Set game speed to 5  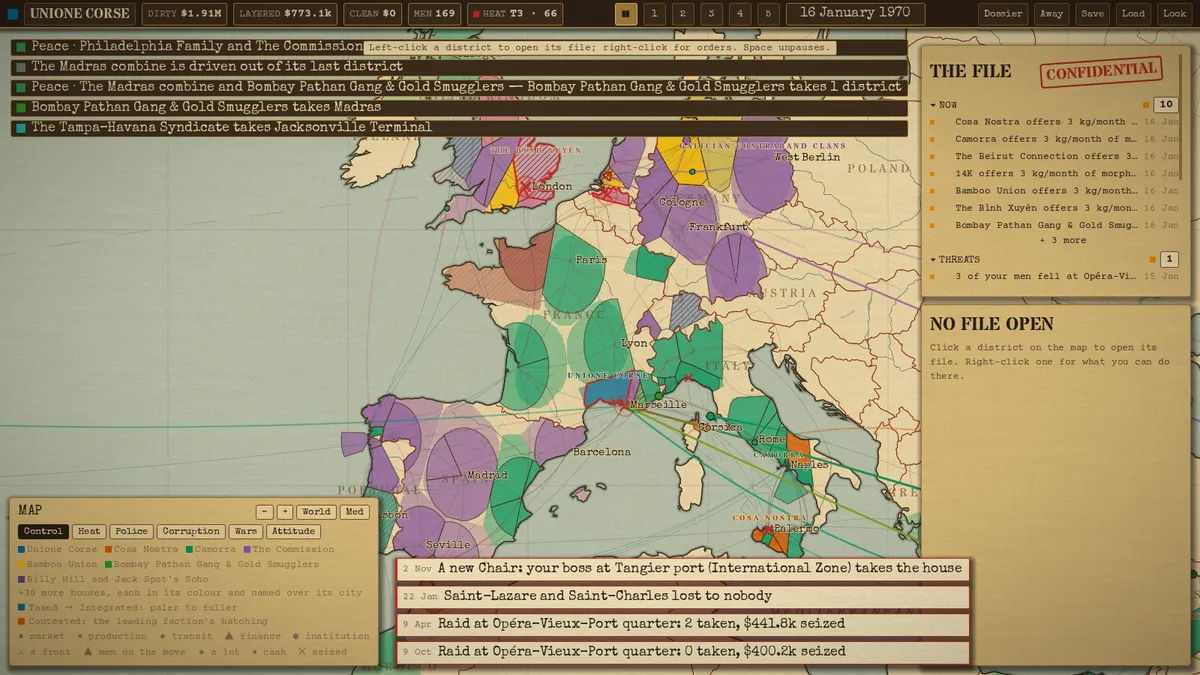pos(768,14)
